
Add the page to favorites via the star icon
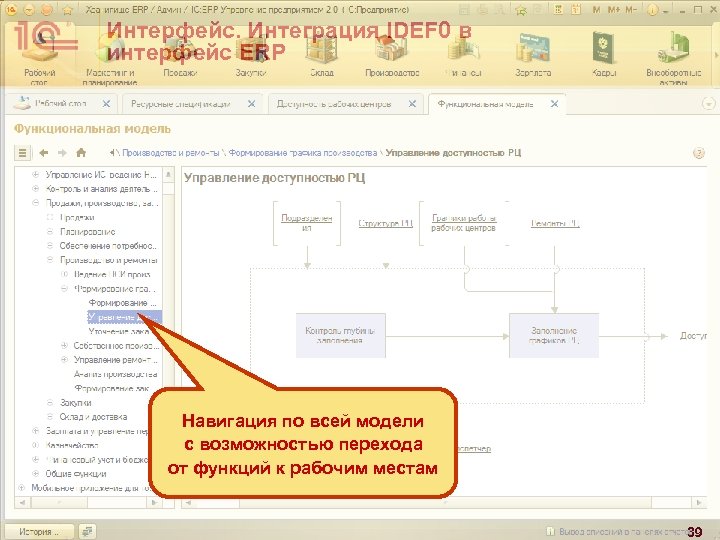pyautogui.click(x=521, y=10)
